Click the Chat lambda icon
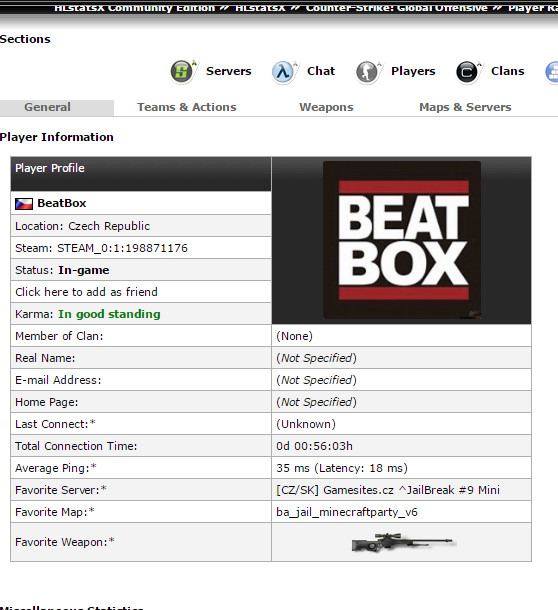This screenshot has width=558, height=610. (x=284, y=72)
